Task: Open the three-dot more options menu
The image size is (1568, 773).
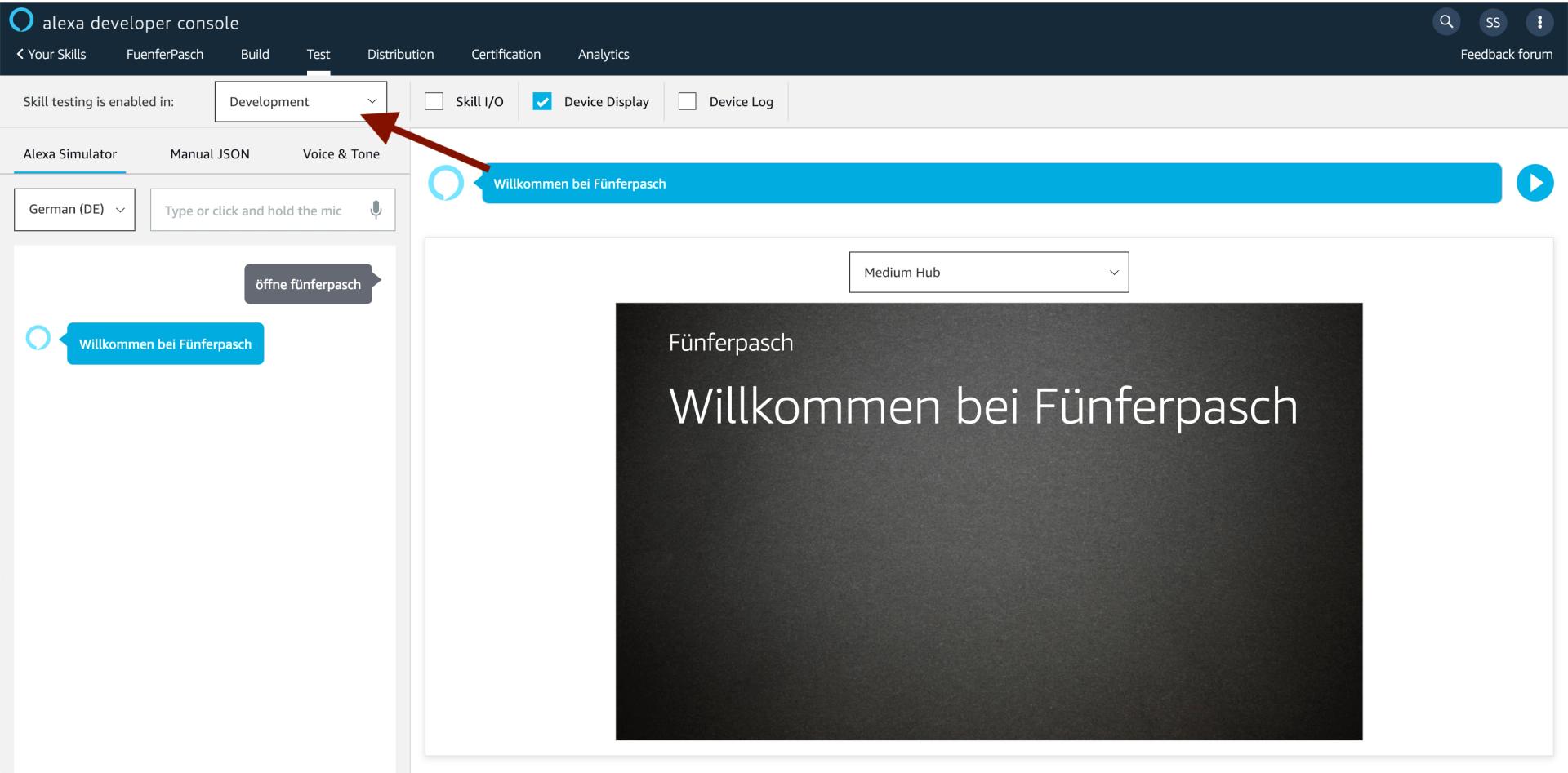Action: coord(1539,22)
